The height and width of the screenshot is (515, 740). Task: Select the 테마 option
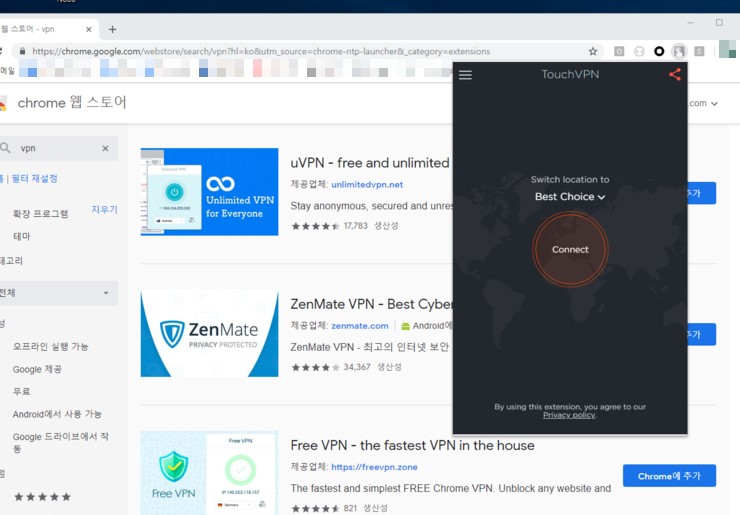click(22, 236)
